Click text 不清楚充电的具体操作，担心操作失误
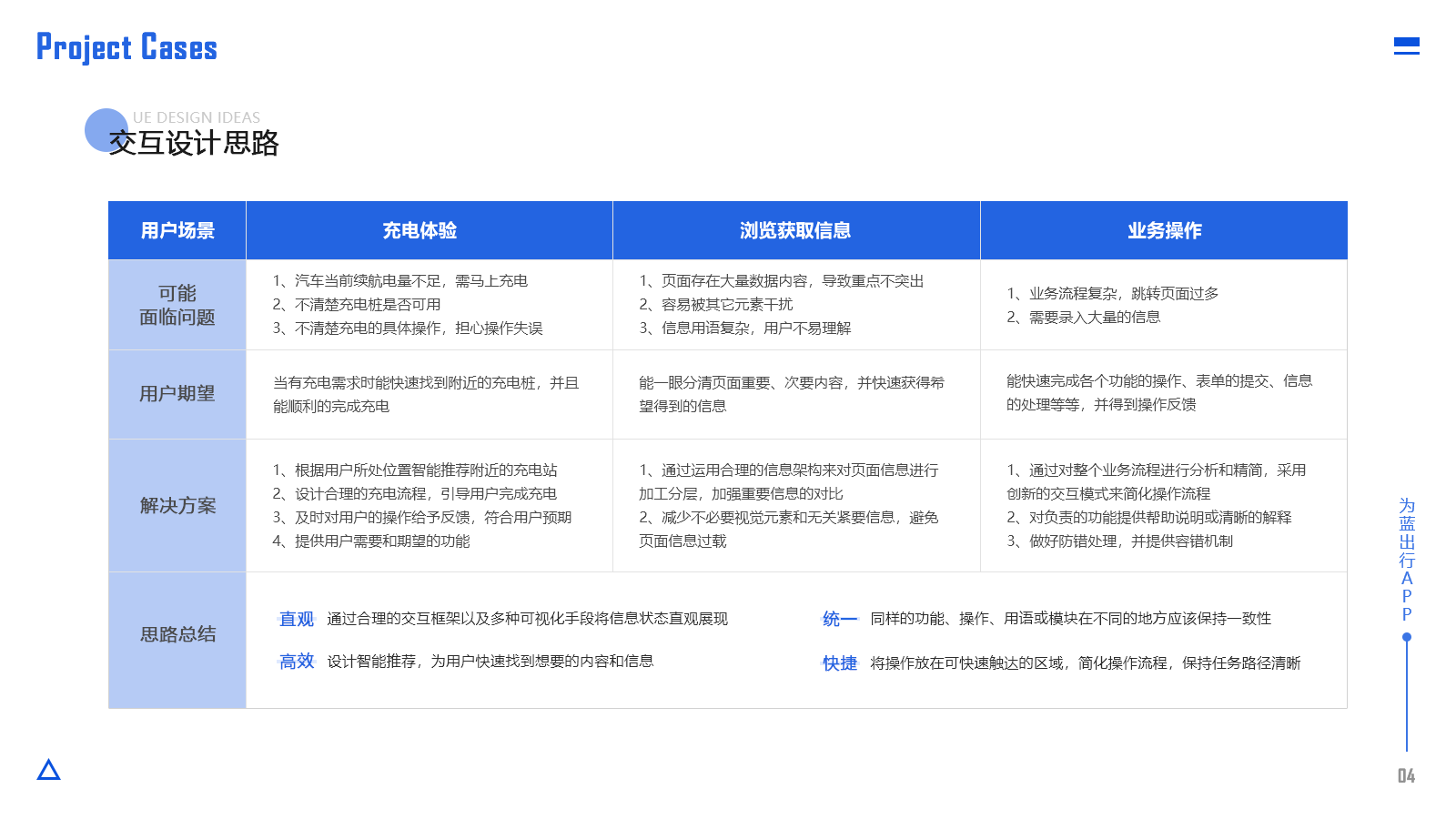Screen dimensions: 1456x819 419,329
